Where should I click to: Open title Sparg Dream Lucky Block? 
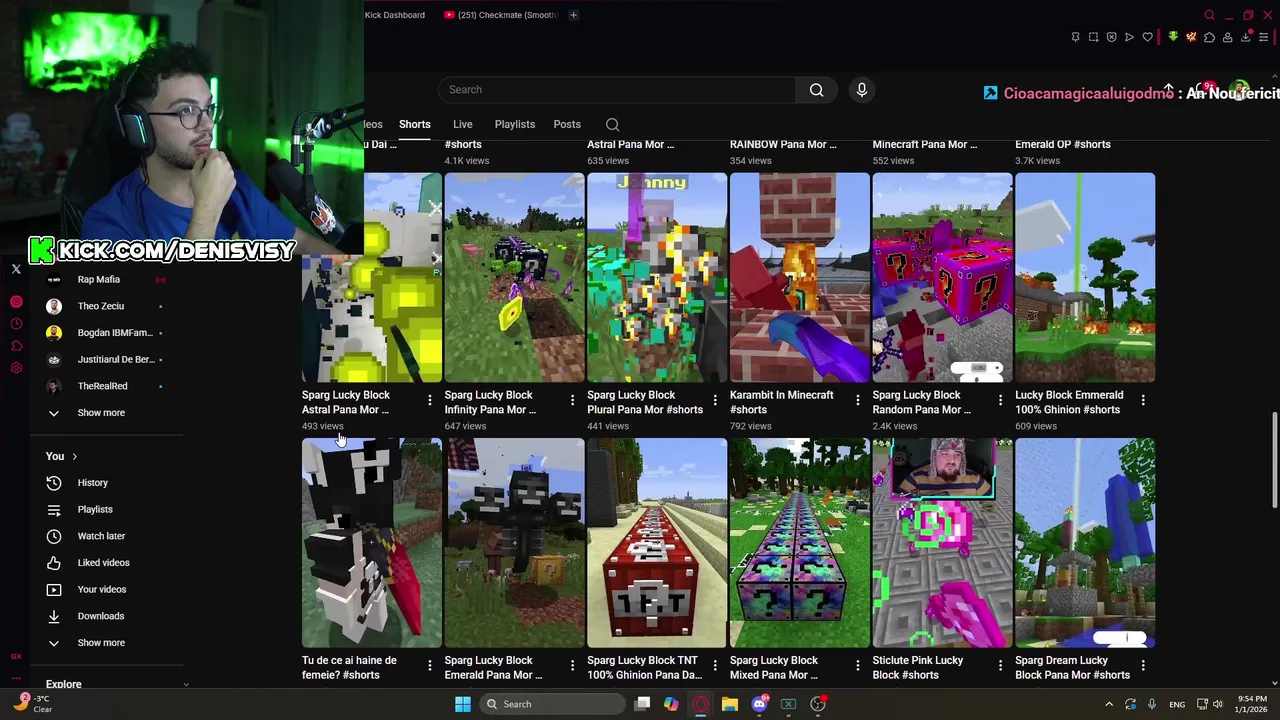(x=1072, y=668)
